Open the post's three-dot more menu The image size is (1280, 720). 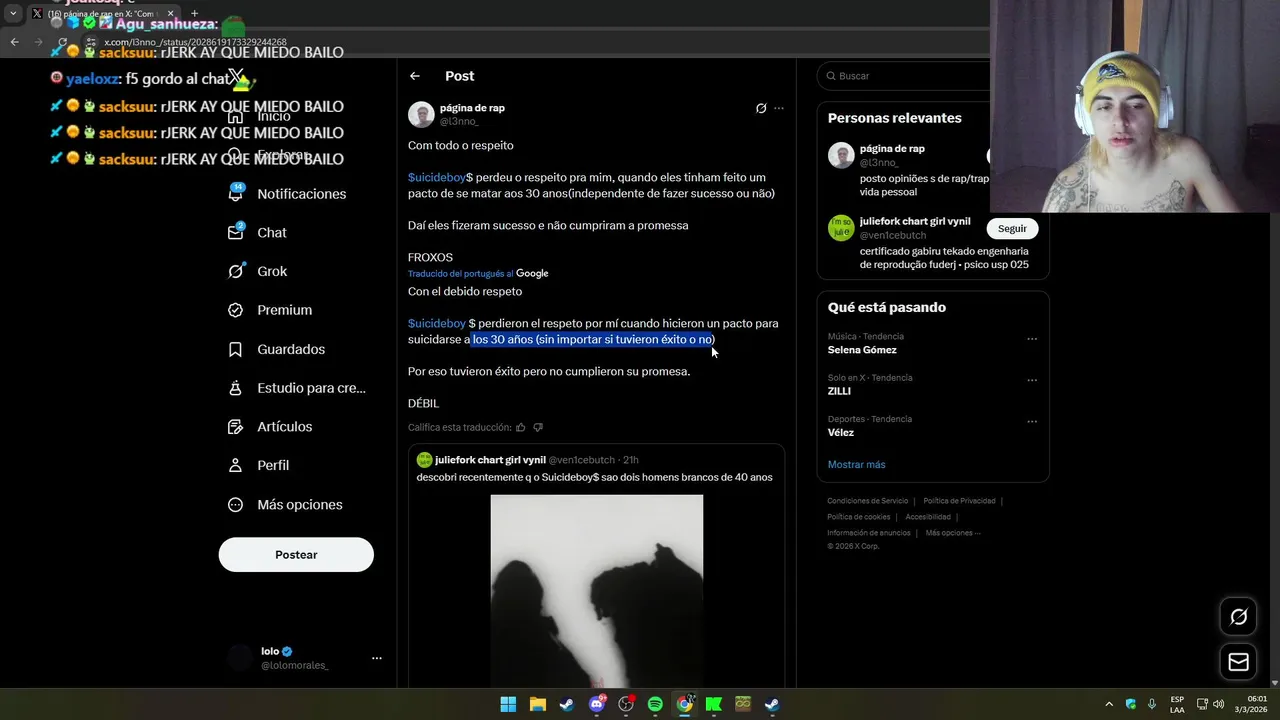click(779, 108)
